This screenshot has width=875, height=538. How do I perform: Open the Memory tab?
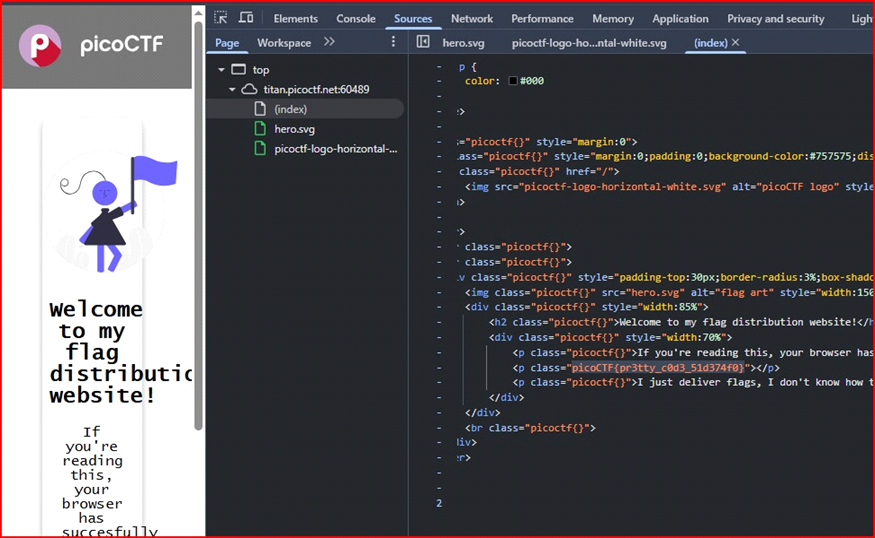coord(613,18)
